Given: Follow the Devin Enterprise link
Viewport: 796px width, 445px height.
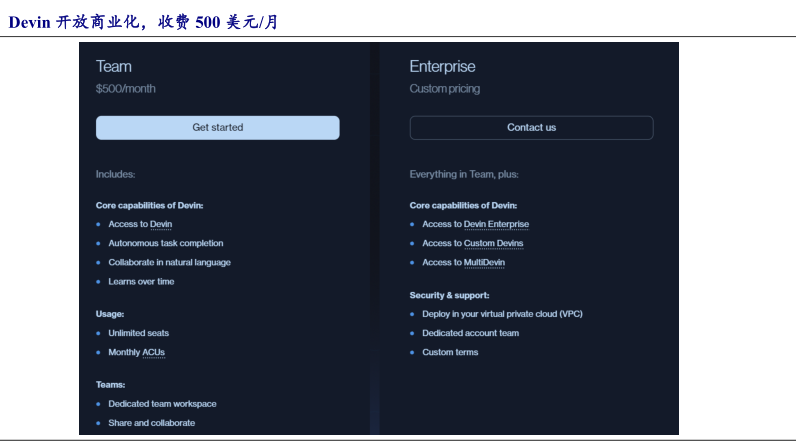Looking at the screenshot, I should 496,224.
